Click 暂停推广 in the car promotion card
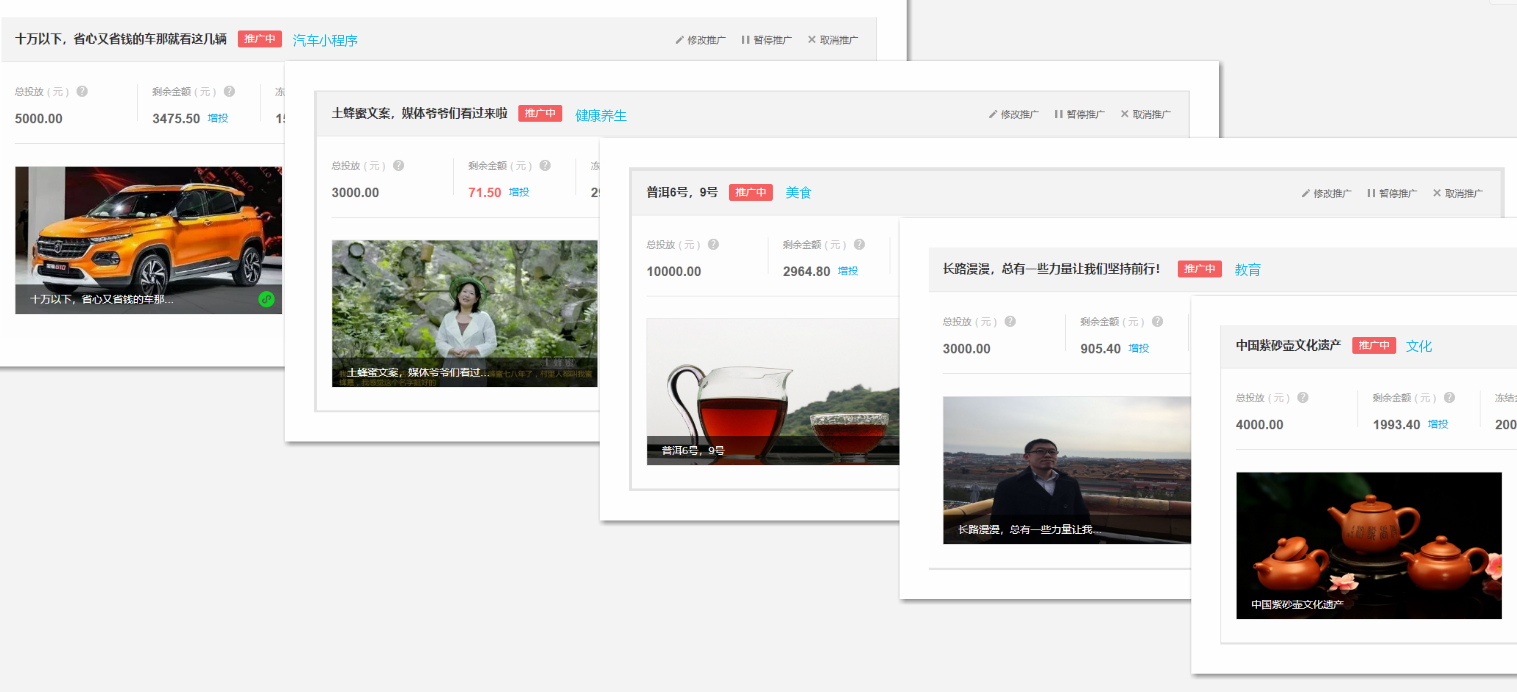 [767, 40]
